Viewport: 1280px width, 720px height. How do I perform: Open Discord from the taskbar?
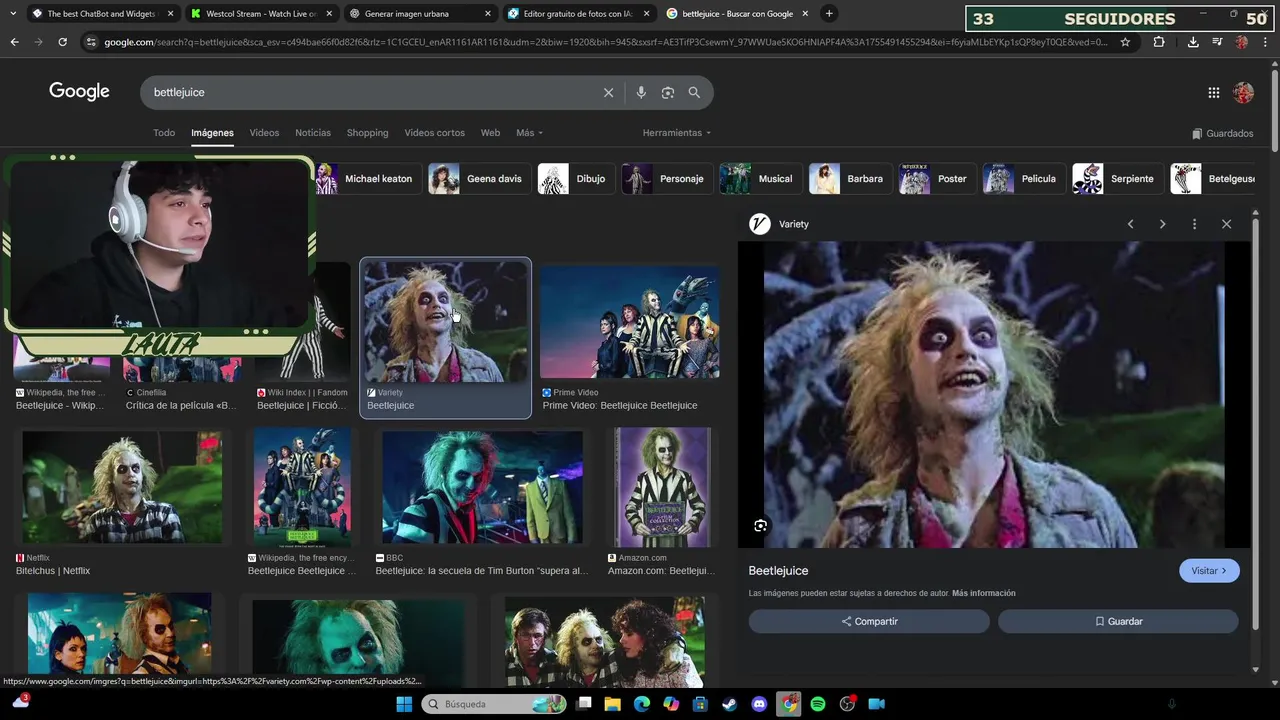tap(759, 704)
